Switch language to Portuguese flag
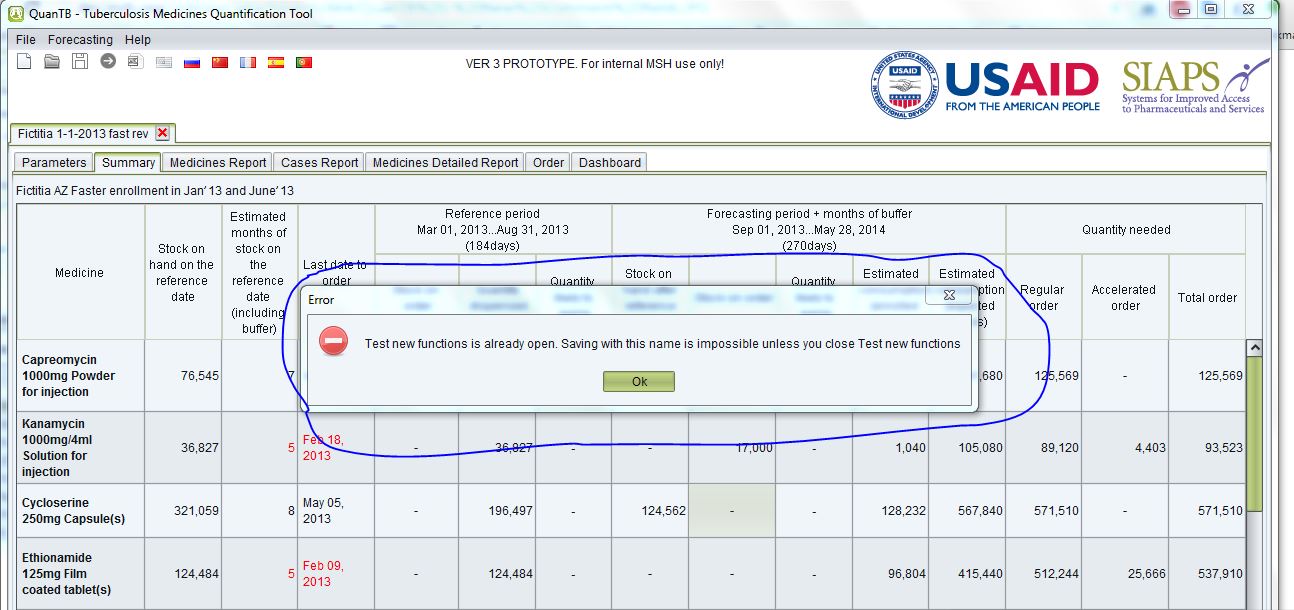Screen dimensions: 1294x610 (304, 62)
